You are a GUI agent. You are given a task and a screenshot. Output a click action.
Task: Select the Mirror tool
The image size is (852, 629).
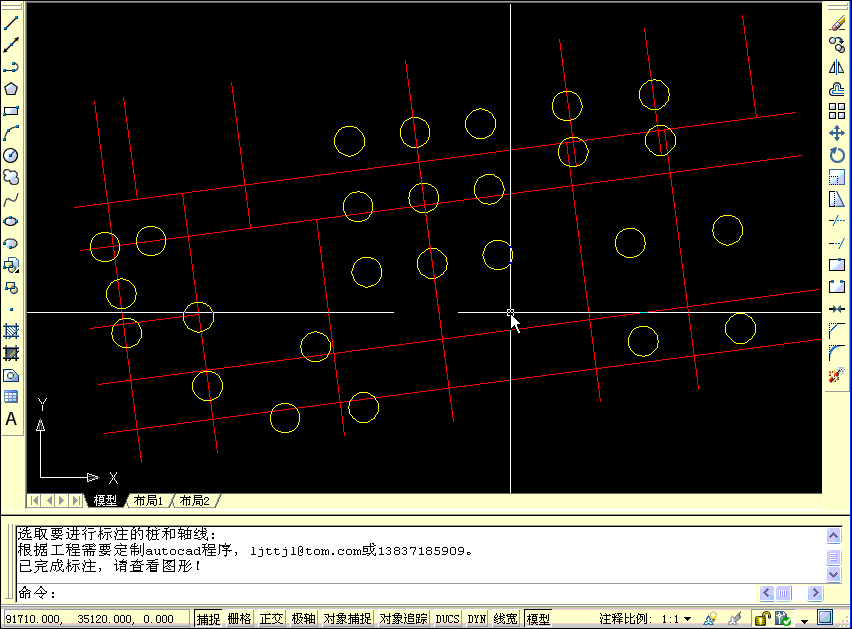pyautogui.click(x=837, y=67)
